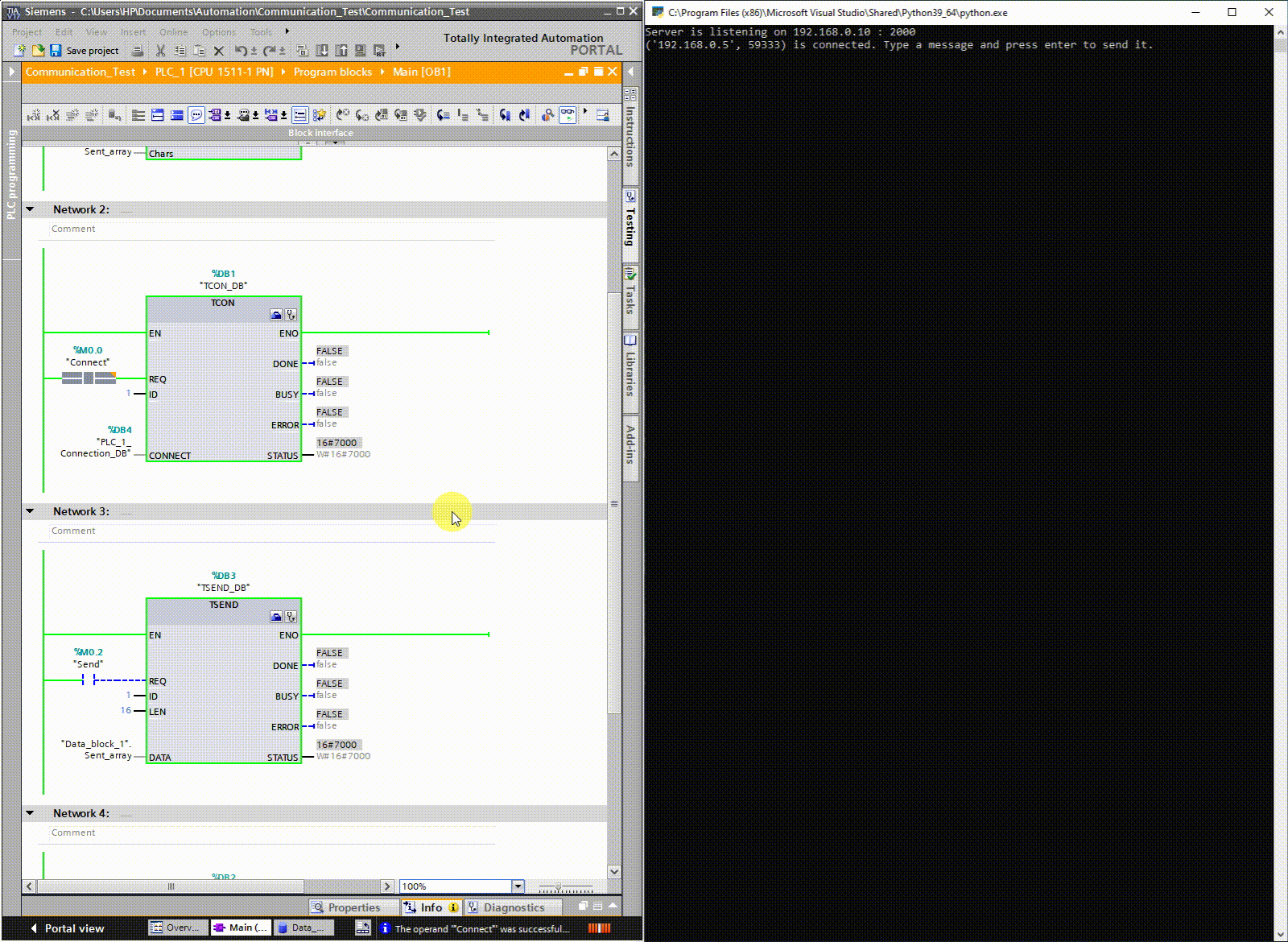The width and height of the screenshot is (1288, 942).
Task: Toggle free-form comments in the editor
Action: point(196,114)
